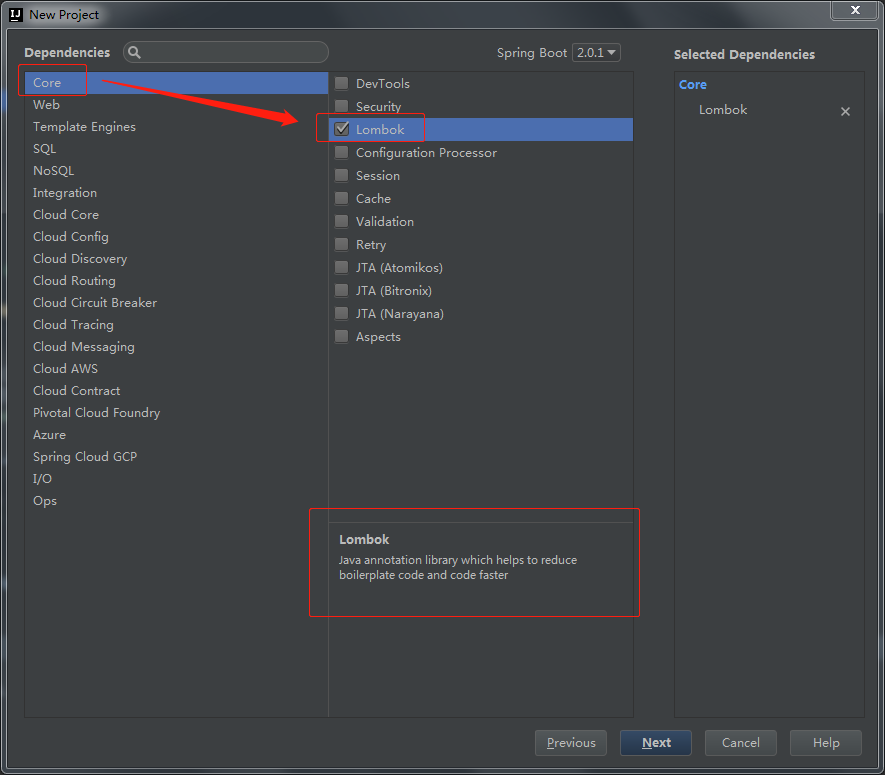
Task: Select the Cloud Tracing category
Action: 176,325
